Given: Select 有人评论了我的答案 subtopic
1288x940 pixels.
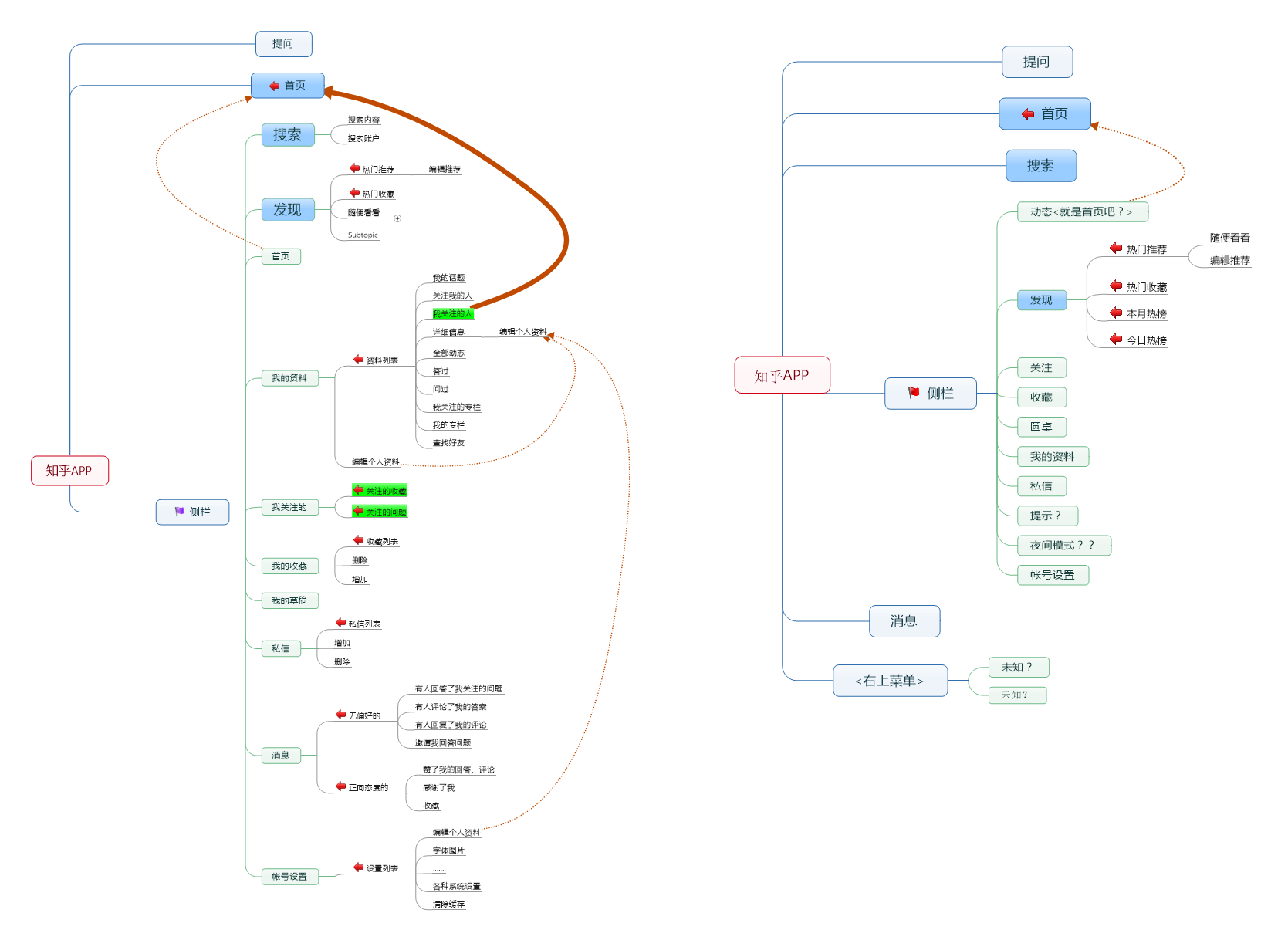Looking at the screenshot, I should (x=451, y=707).
